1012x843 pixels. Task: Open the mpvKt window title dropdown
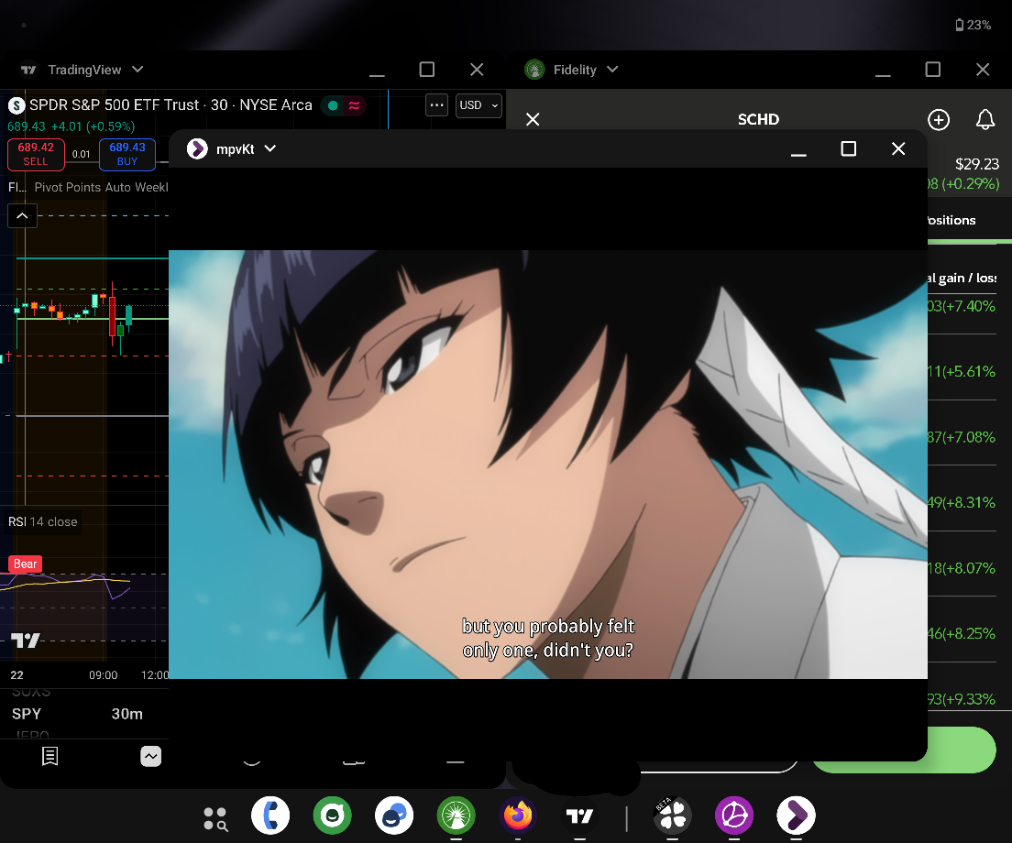point(270,148)
